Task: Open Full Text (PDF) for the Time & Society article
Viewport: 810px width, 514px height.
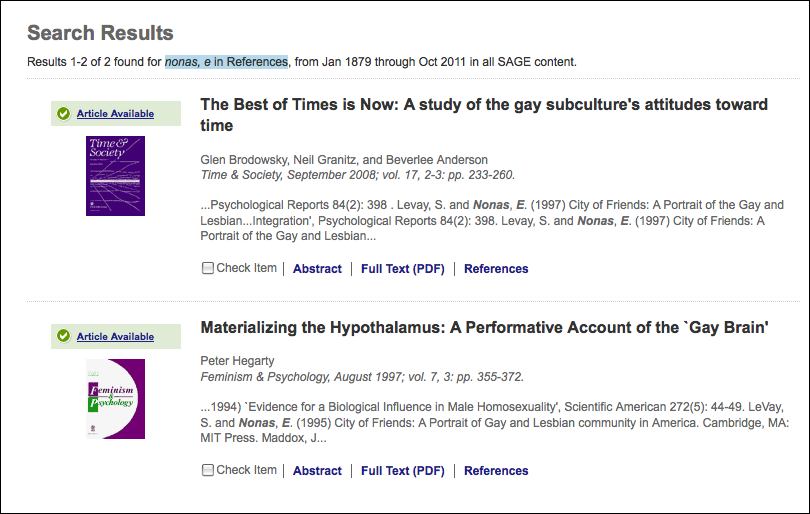Action: [x=402, y=269]
